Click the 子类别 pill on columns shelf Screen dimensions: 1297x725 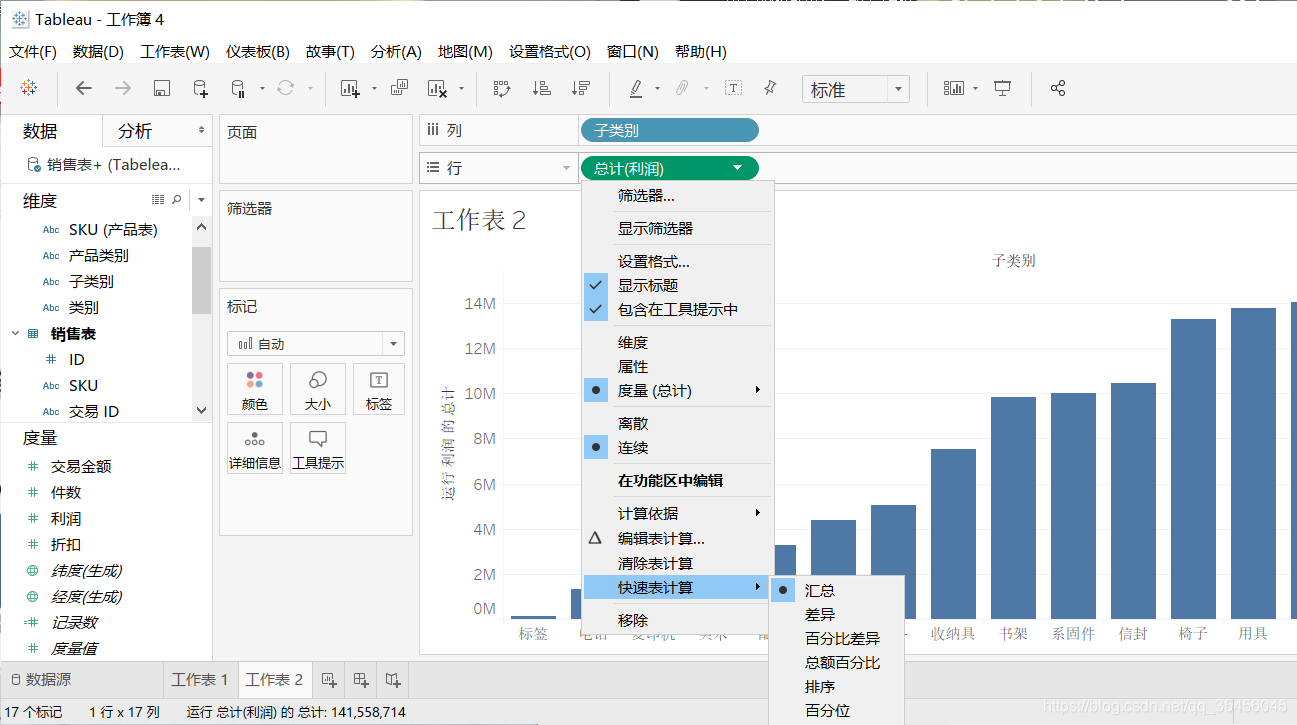click(x=669, y=130)
